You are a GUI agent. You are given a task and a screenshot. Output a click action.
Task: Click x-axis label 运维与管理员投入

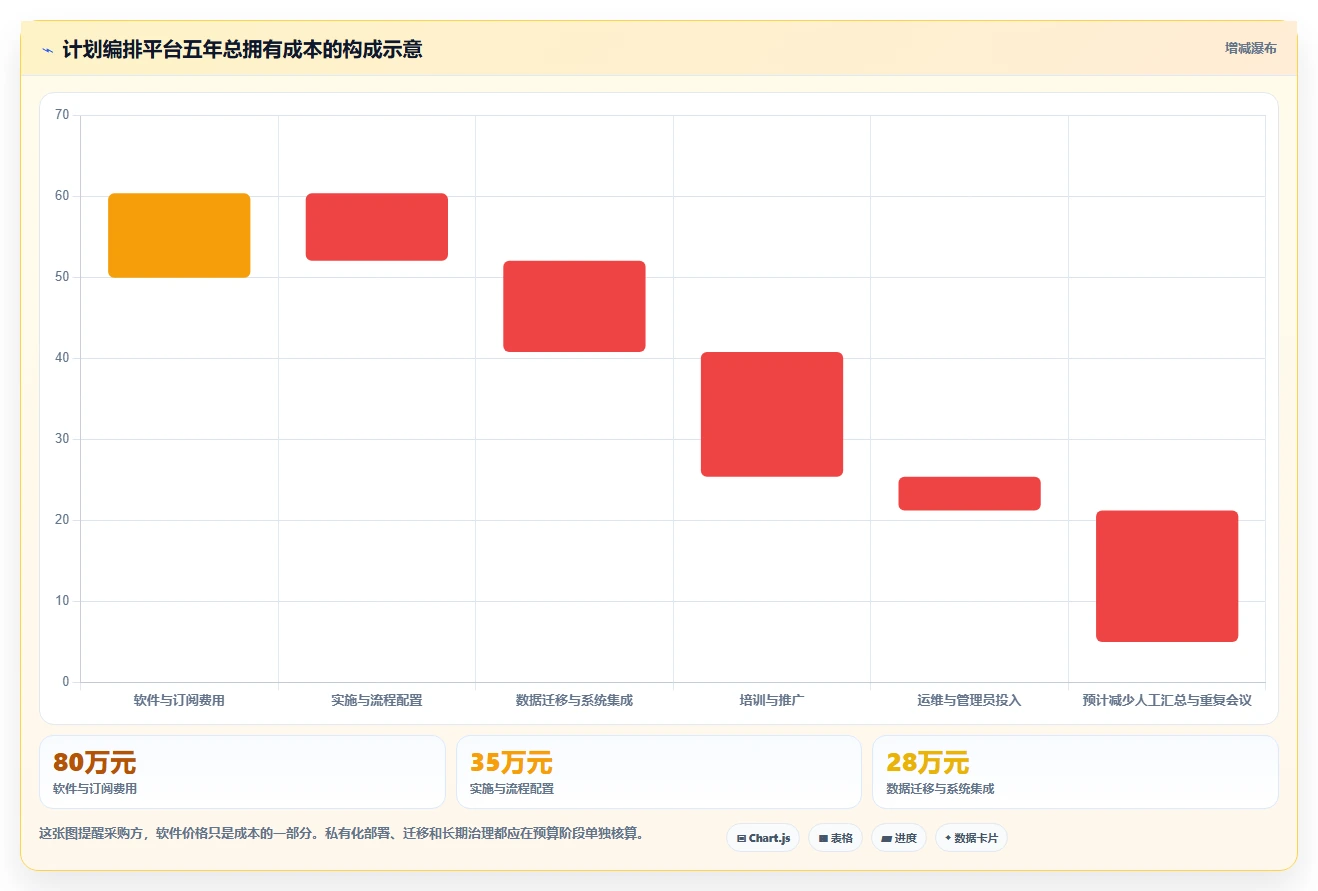pyautogui.click(x=969, y=700)
